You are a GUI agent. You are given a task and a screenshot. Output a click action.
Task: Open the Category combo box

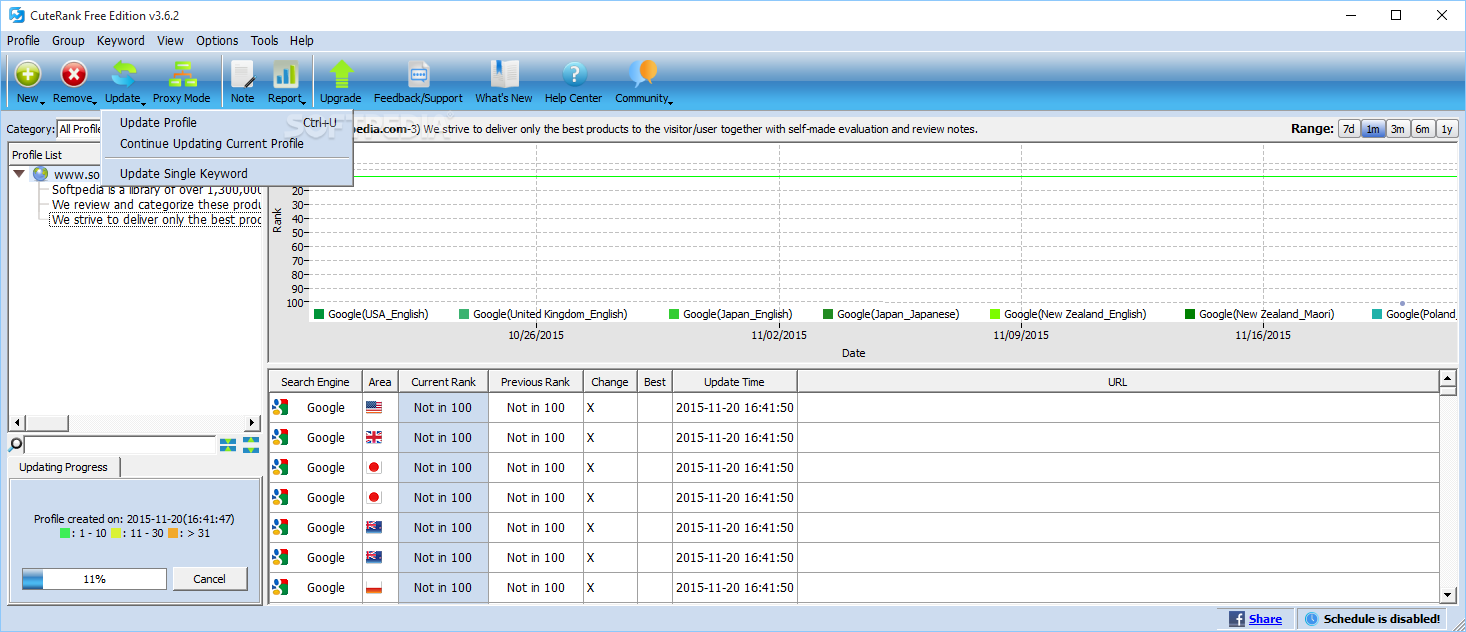(x=79, y=129)
